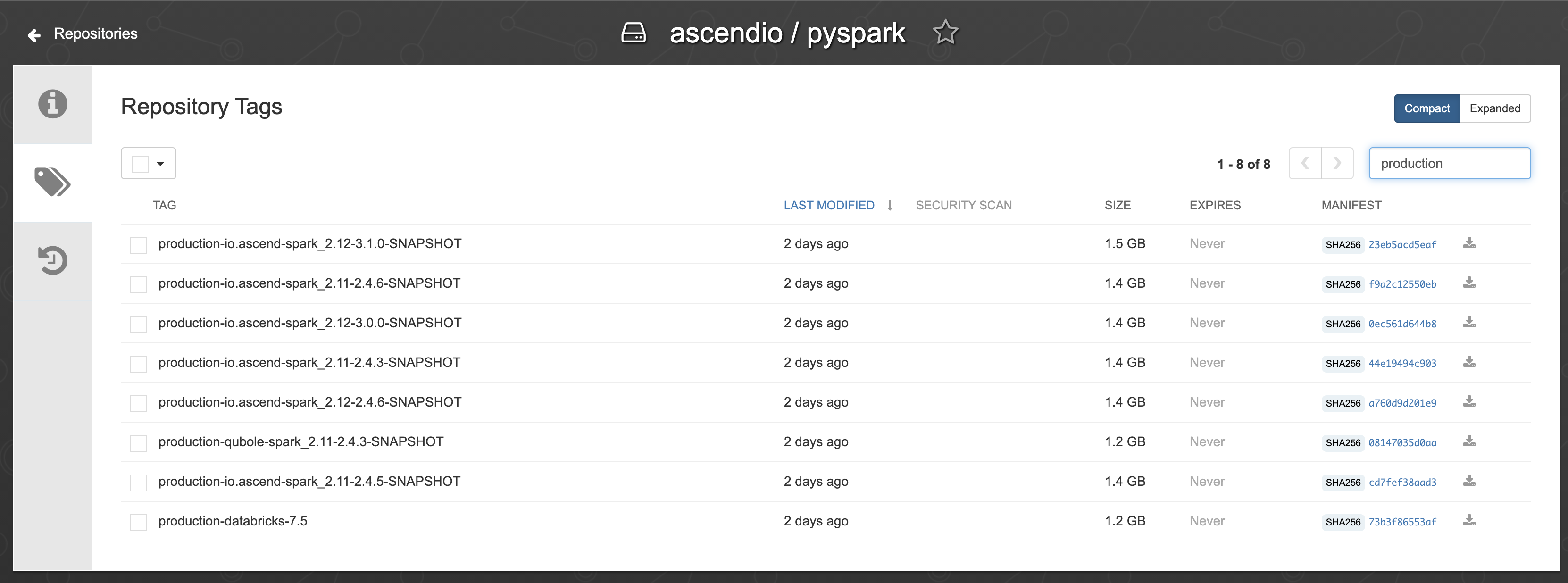Switch to Expanded view

click(x=1495, y=108)
